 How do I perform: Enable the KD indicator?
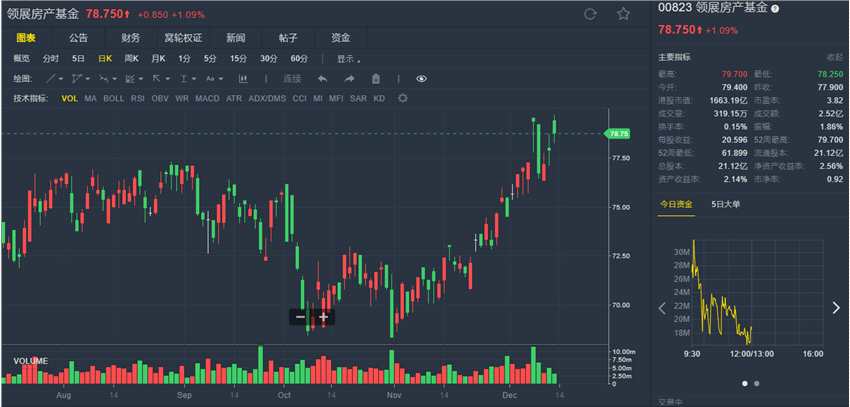tap(379, 99)
